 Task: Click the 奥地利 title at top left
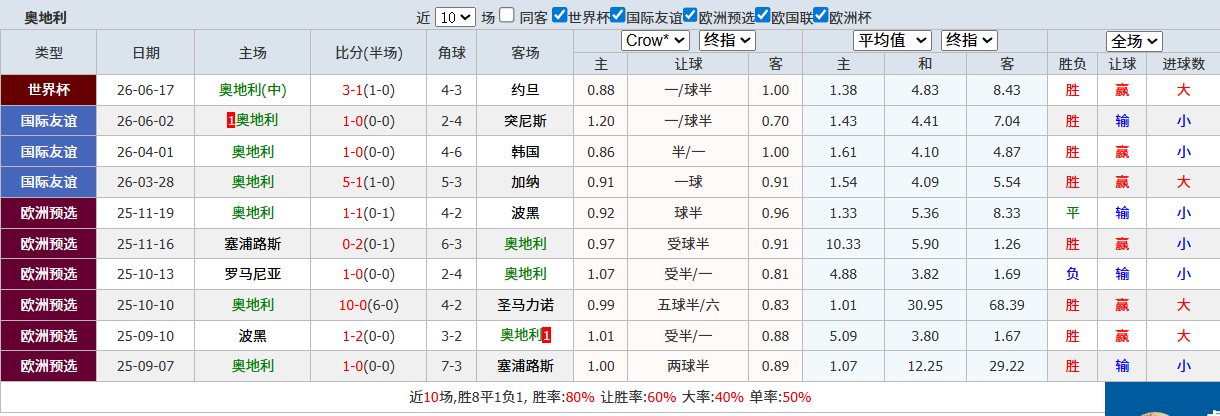[x=47, y=17]
